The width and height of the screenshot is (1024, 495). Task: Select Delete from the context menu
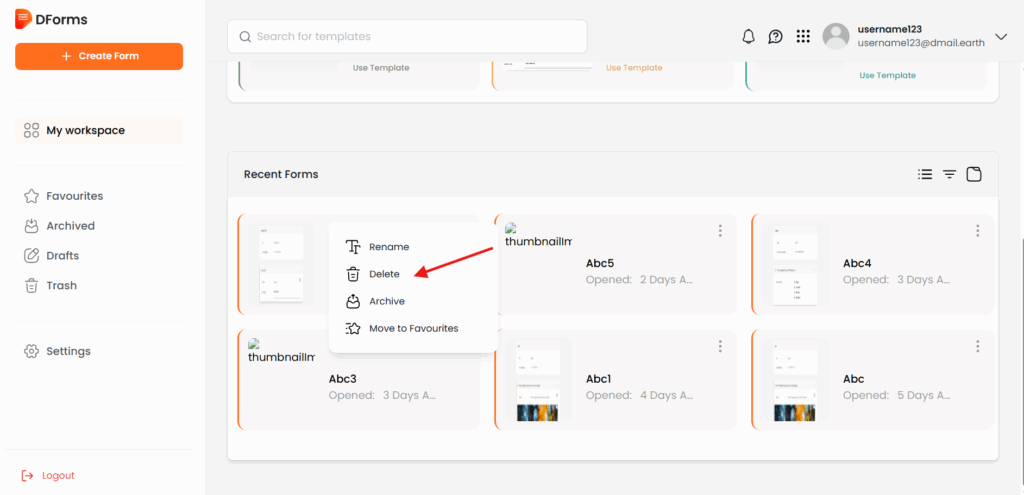click(383, 274)
